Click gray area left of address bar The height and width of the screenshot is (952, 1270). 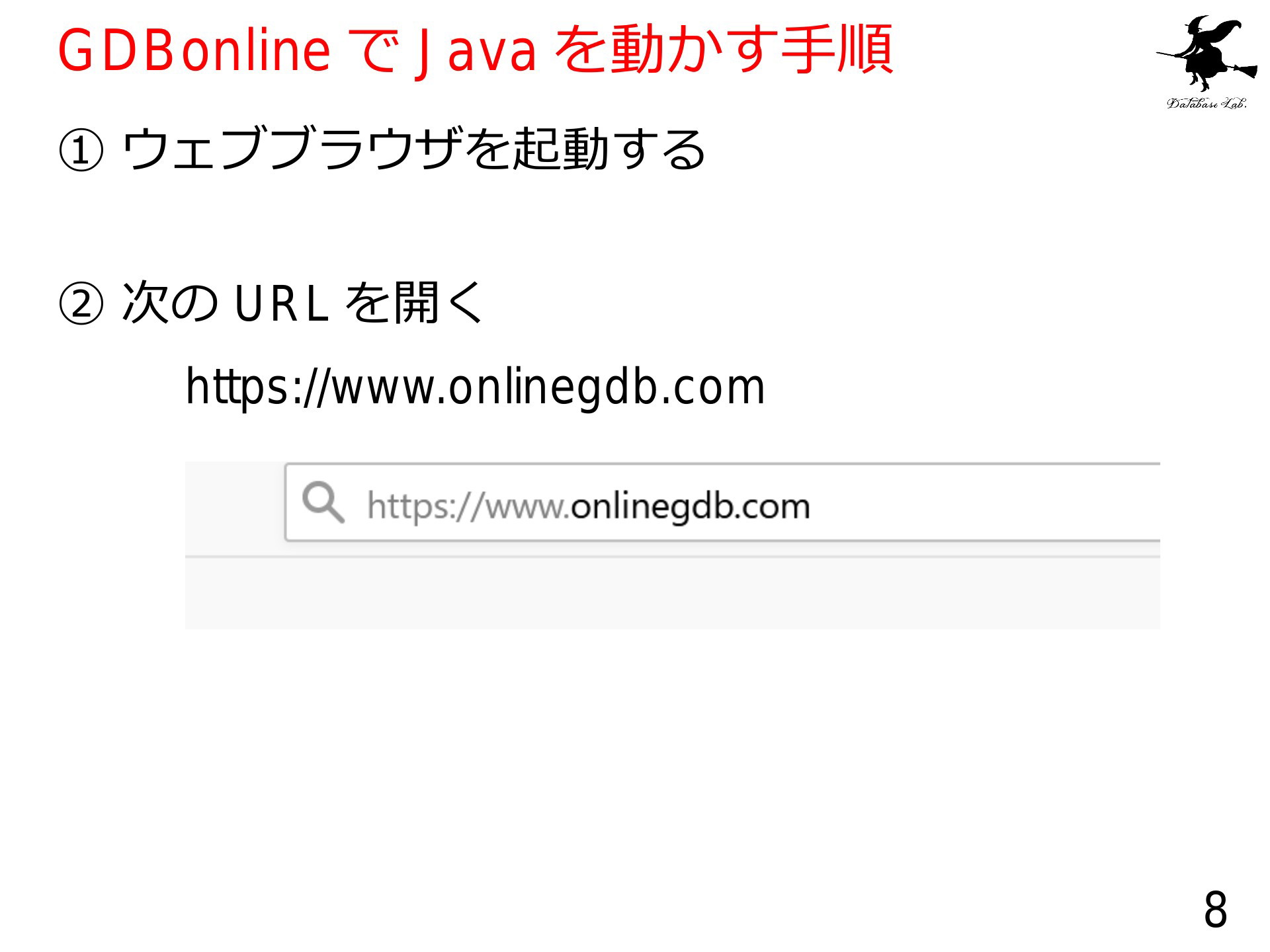[x=234, y=508]
